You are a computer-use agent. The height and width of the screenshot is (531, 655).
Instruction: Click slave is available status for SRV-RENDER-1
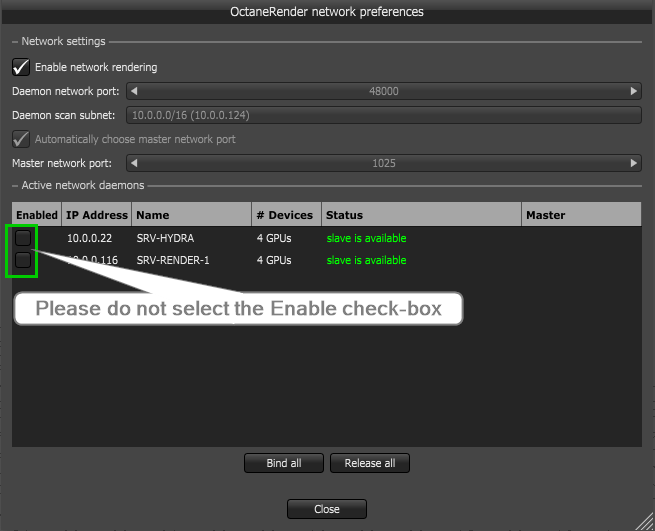point(366,260)
